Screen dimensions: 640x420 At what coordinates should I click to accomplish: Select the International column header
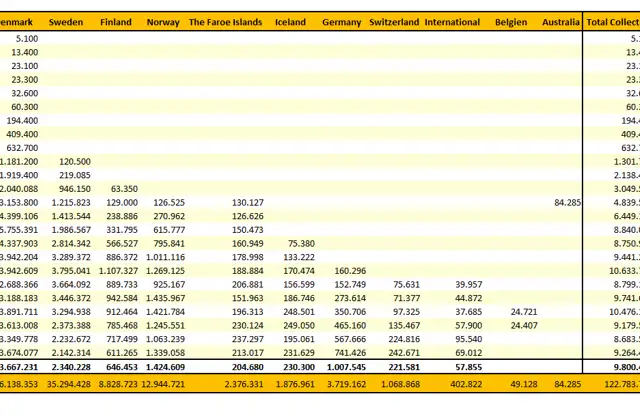coord(452,22)
